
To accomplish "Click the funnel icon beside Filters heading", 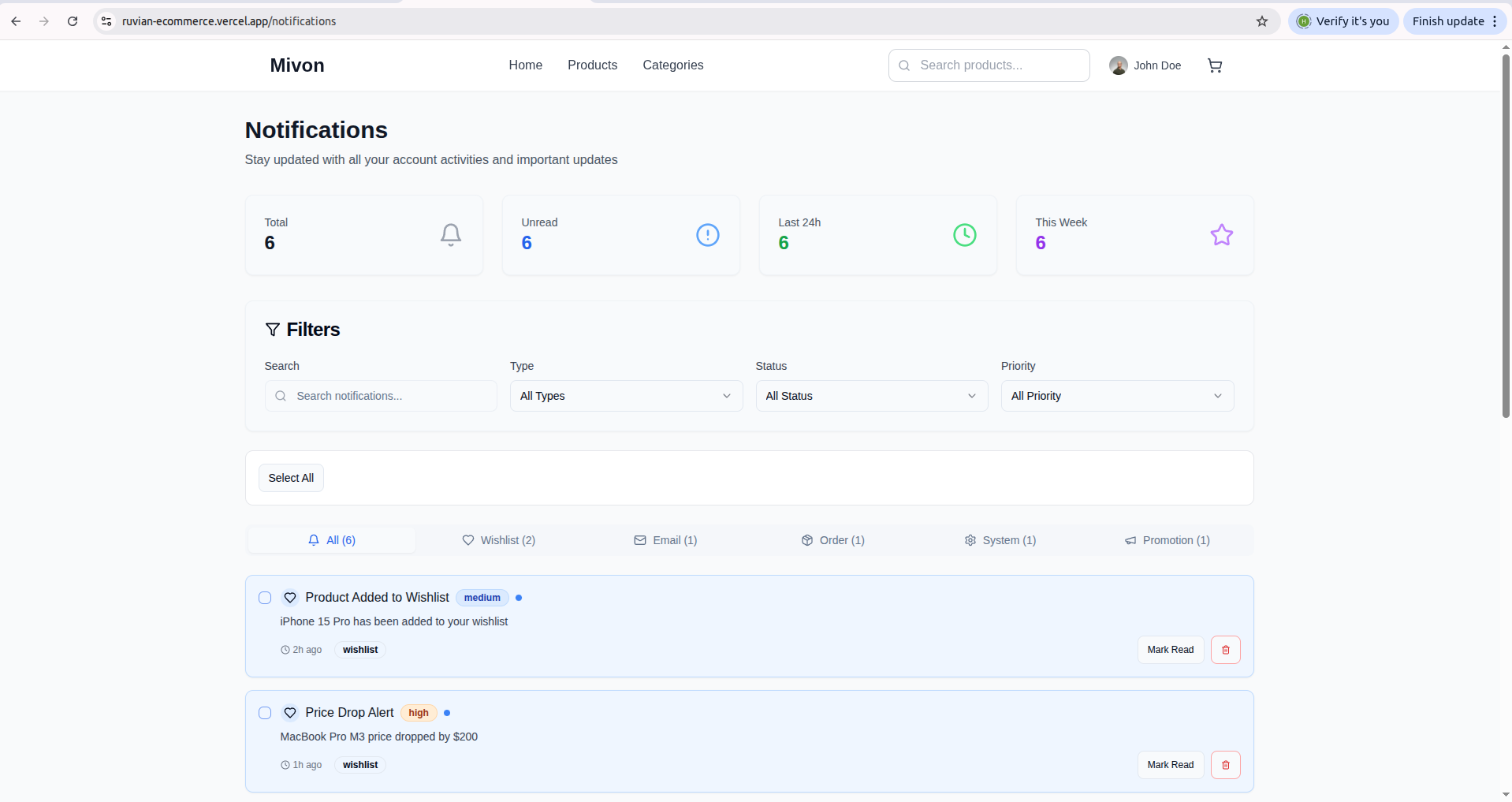I will tap(273, 330).
